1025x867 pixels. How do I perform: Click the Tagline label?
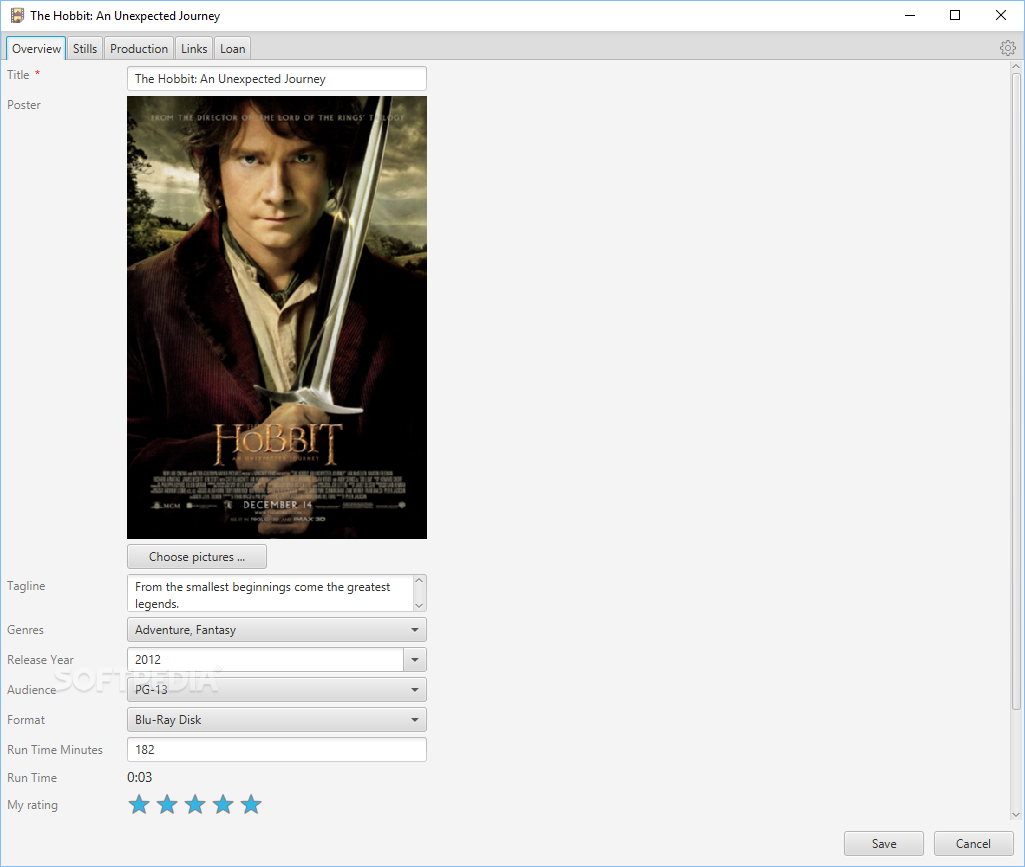pos(26,586)
